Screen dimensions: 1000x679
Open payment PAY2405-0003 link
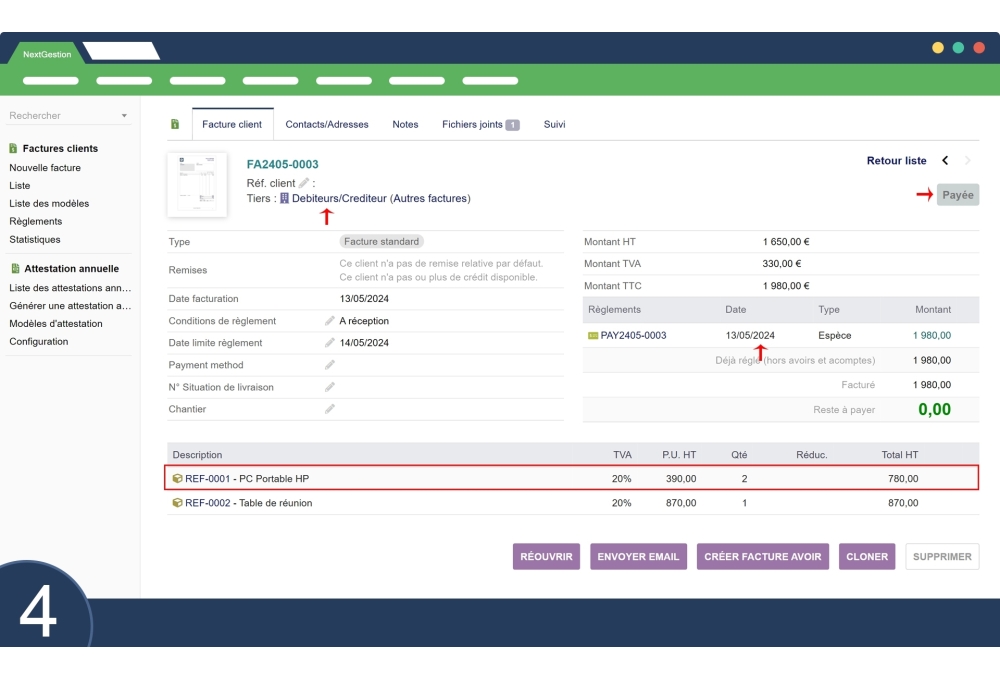click(633, 336)
